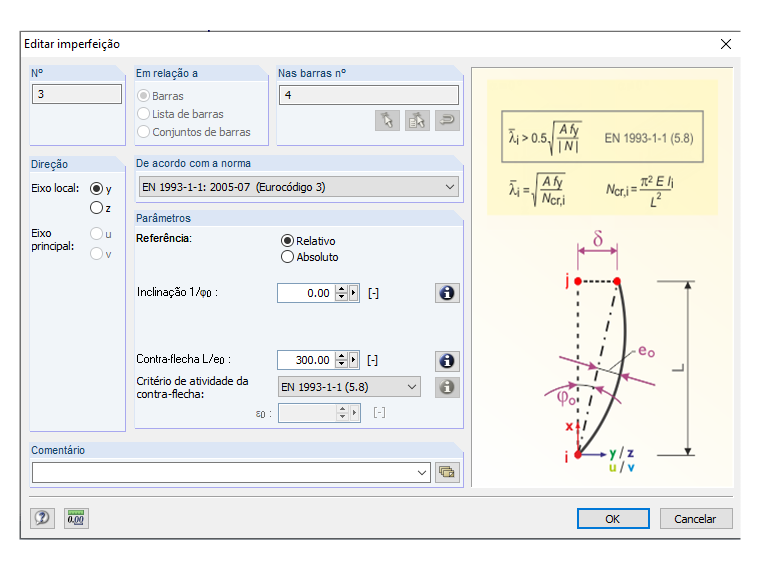Open info for critério de atividade
The height and width of the screenshot is (570, 760).
(x=447, y=387)
